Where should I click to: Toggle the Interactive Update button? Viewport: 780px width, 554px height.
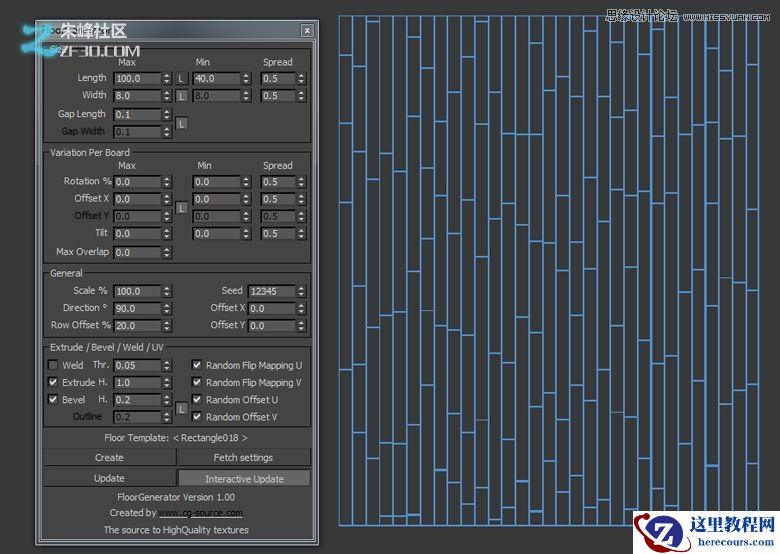pos(244,478)
